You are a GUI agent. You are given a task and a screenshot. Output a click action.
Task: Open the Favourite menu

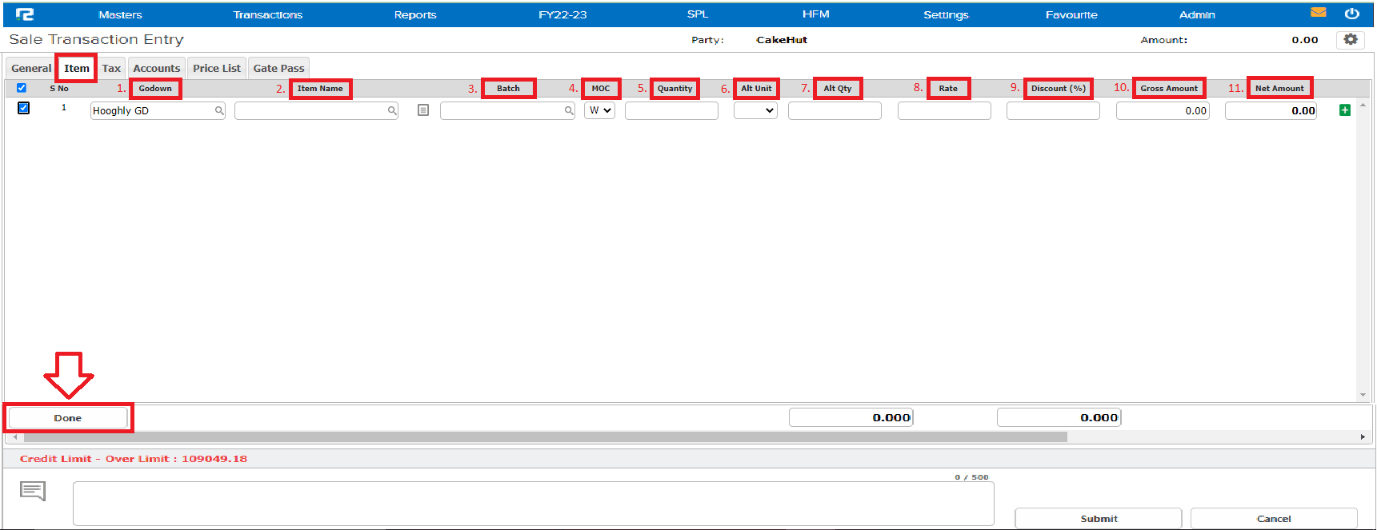(1071, 15)
